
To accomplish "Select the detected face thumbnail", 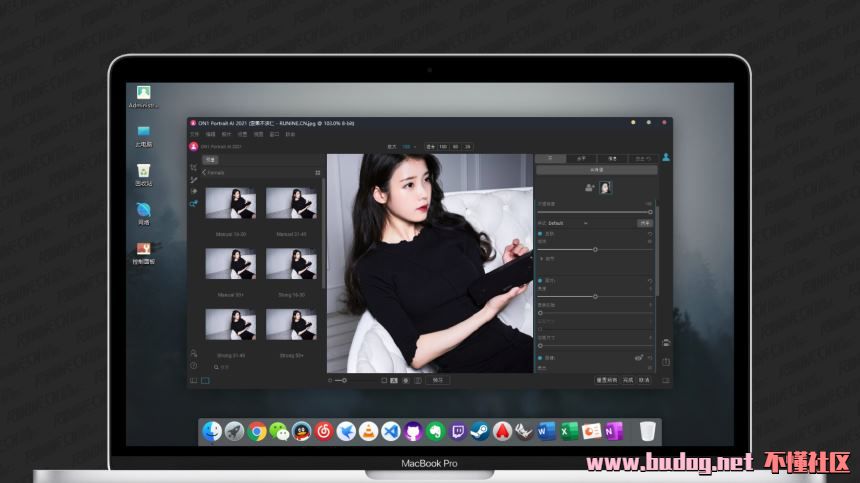I will click(x=606, y=187).
